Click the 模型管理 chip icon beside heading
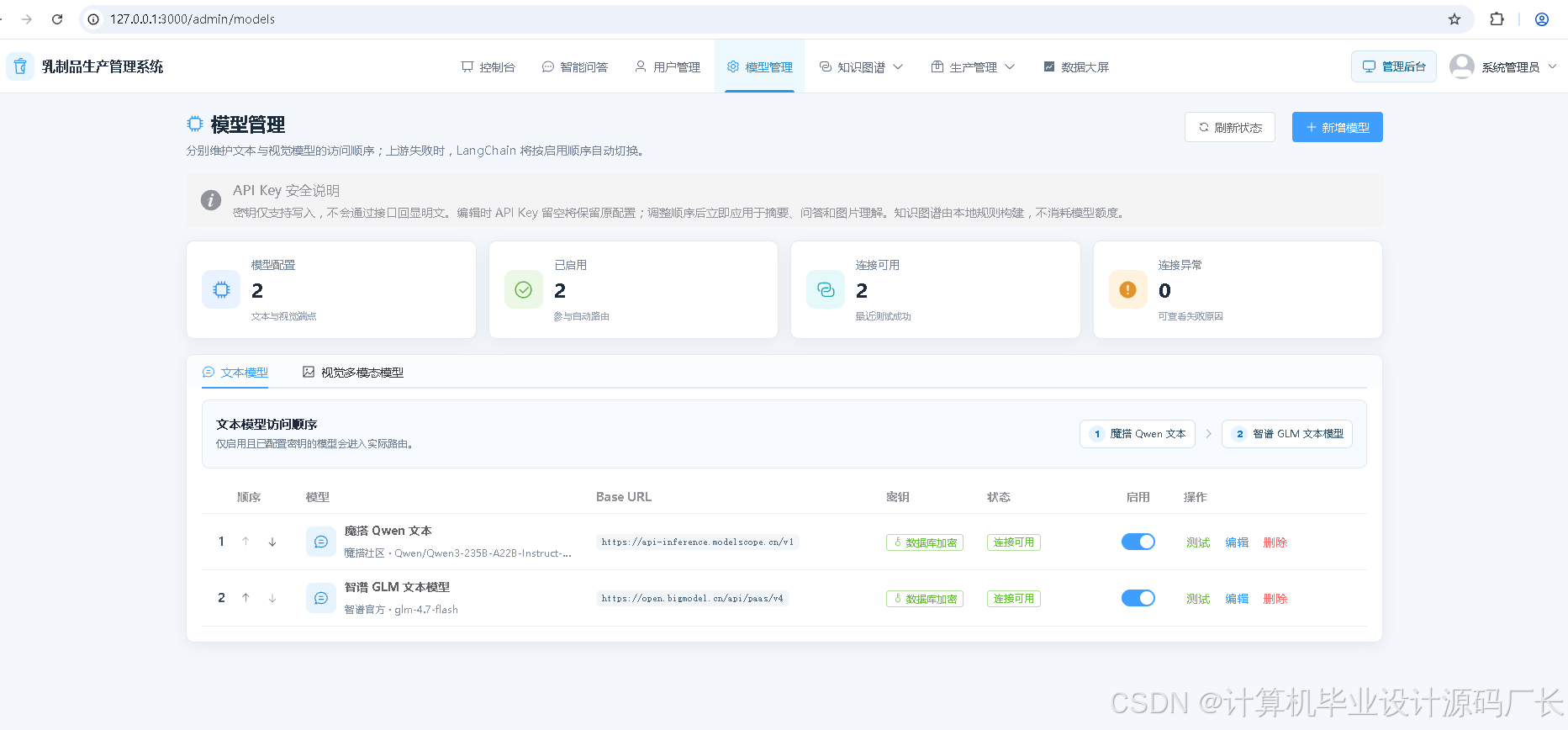 195,124
